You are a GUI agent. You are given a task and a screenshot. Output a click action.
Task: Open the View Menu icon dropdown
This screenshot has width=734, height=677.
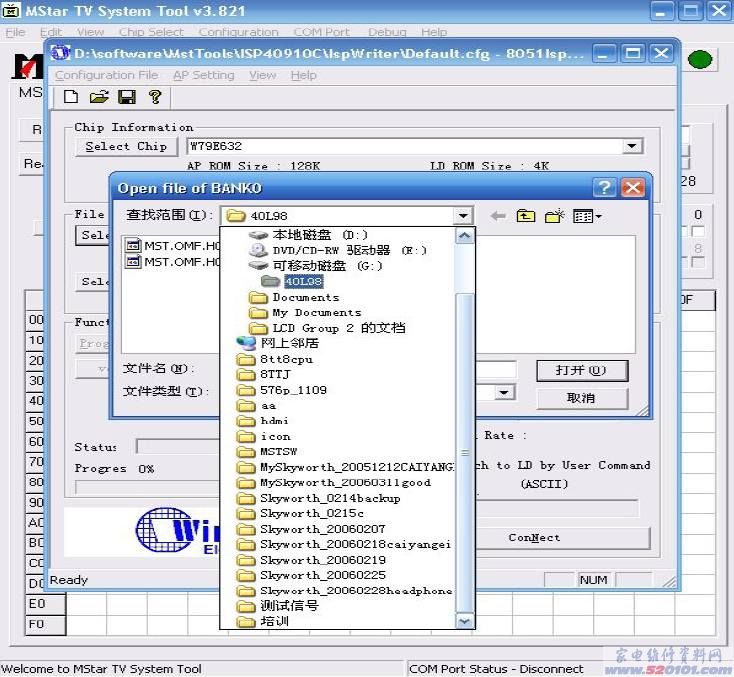587,216
